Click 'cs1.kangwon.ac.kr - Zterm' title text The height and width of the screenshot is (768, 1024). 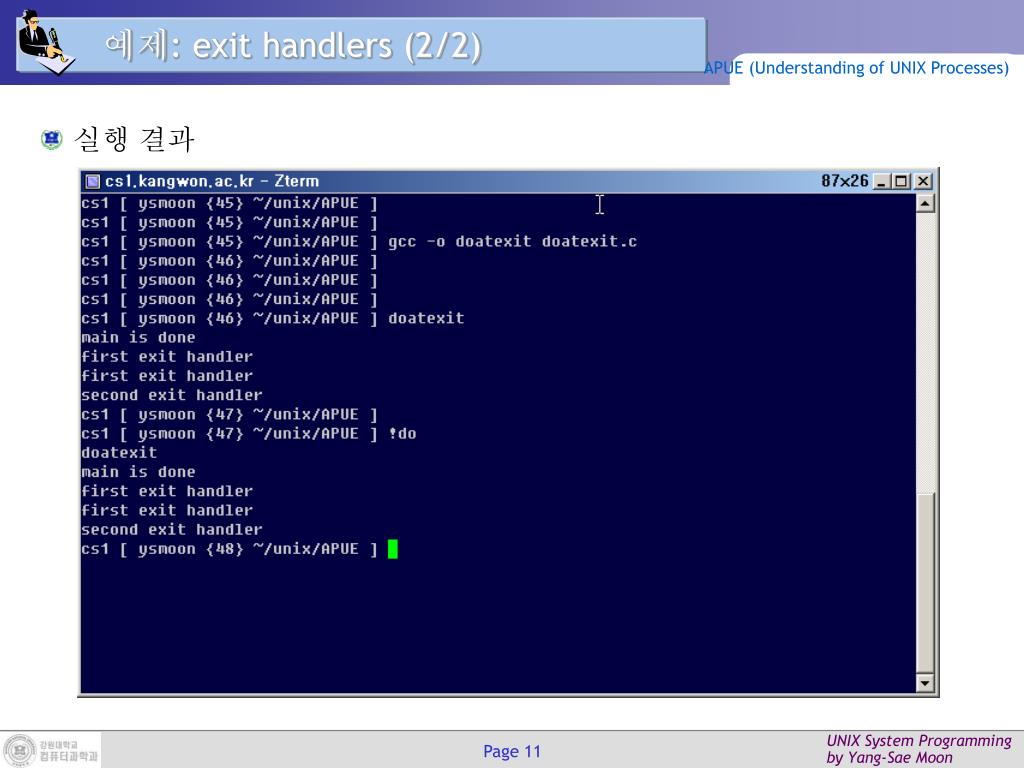pos(212,181)
